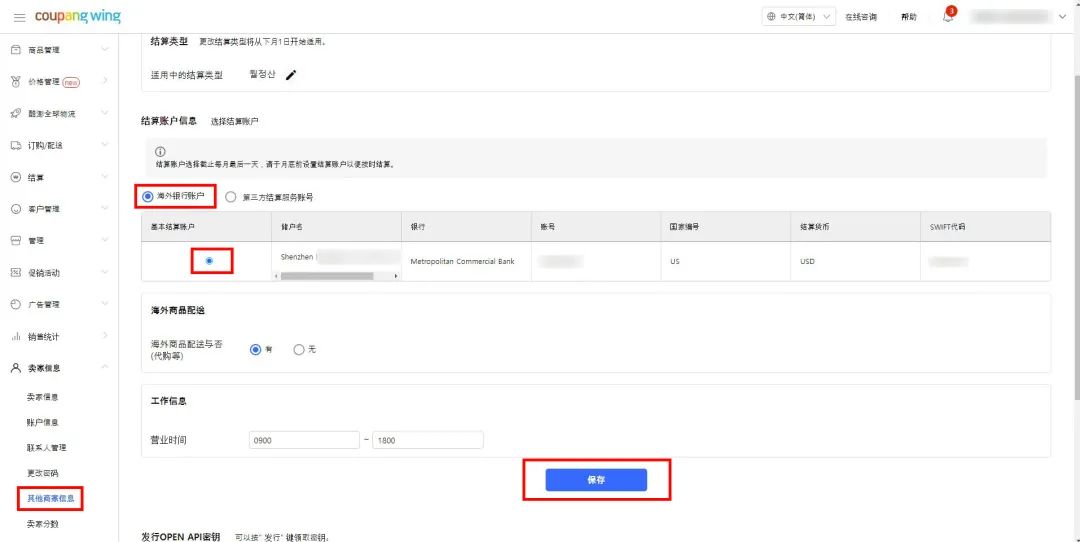Open the hamburger menu next to Coupang Wing logo

point(19,17)
